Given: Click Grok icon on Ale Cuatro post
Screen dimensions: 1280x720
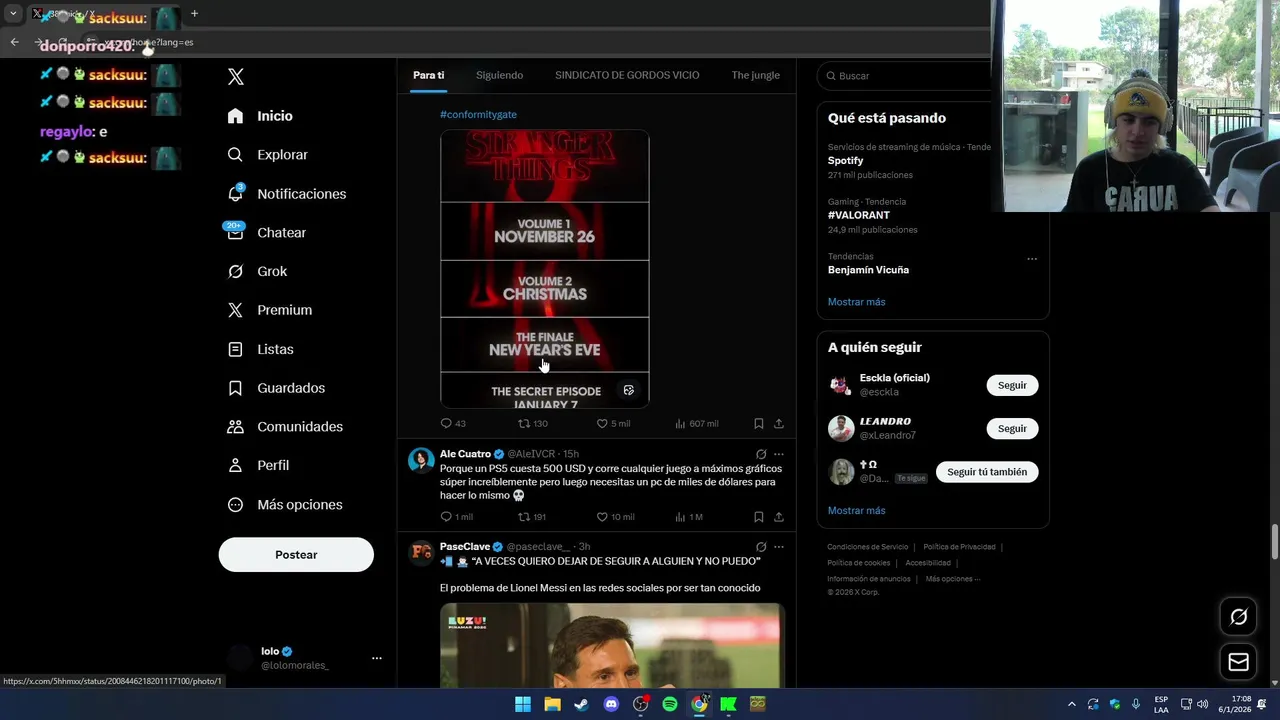Looking at the screenshot, I should [x=761, y=454].
